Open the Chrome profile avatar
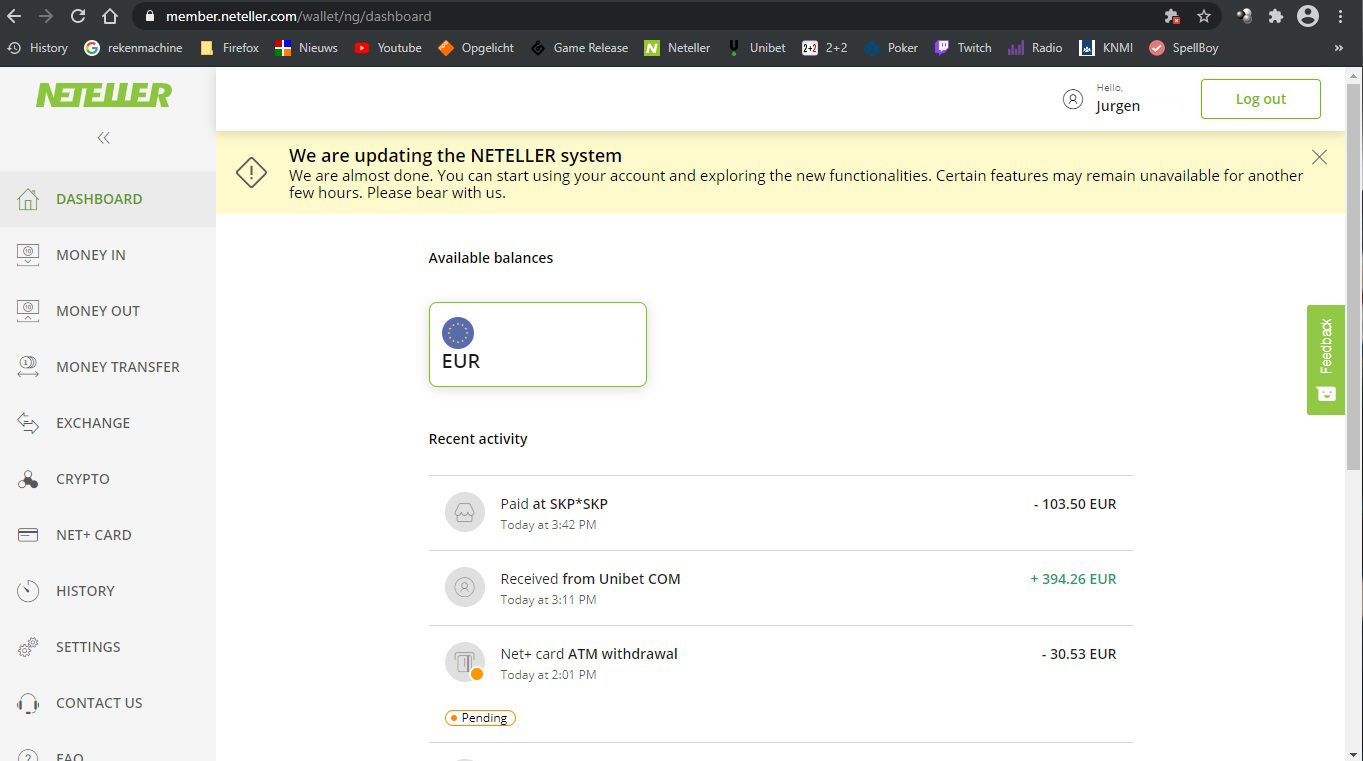1363x761 pixels. (1308, 16)
